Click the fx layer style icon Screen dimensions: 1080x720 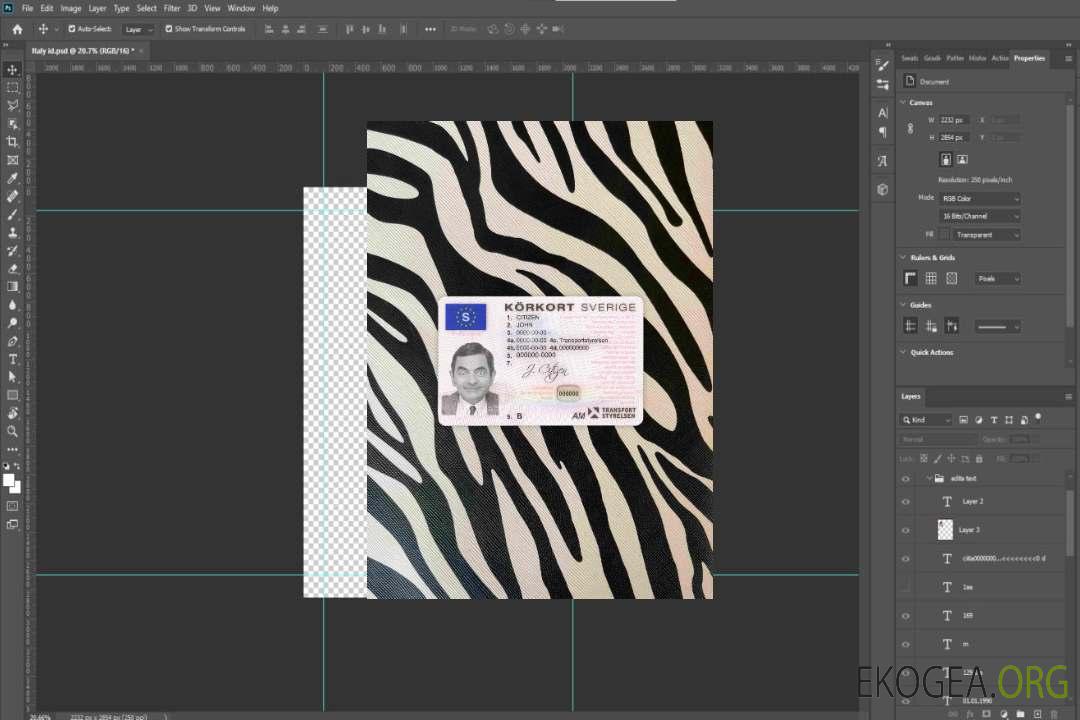click(970, 714)
